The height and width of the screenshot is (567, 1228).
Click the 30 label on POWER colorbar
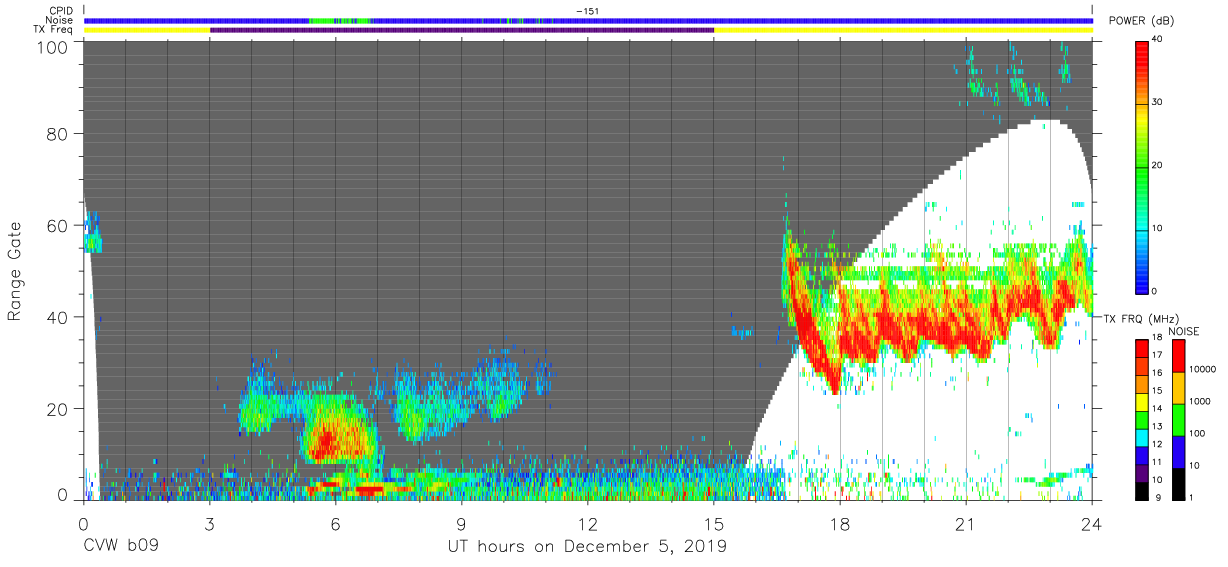(x=1159, y=102)
